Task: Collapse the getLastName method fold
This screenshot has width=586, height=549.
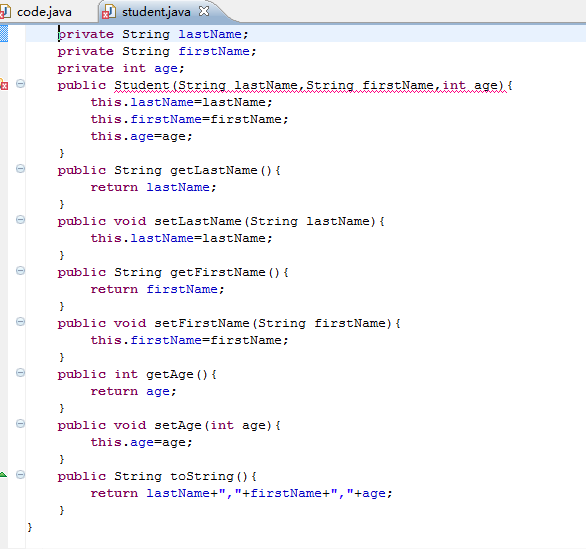Action: pos(21,169)
